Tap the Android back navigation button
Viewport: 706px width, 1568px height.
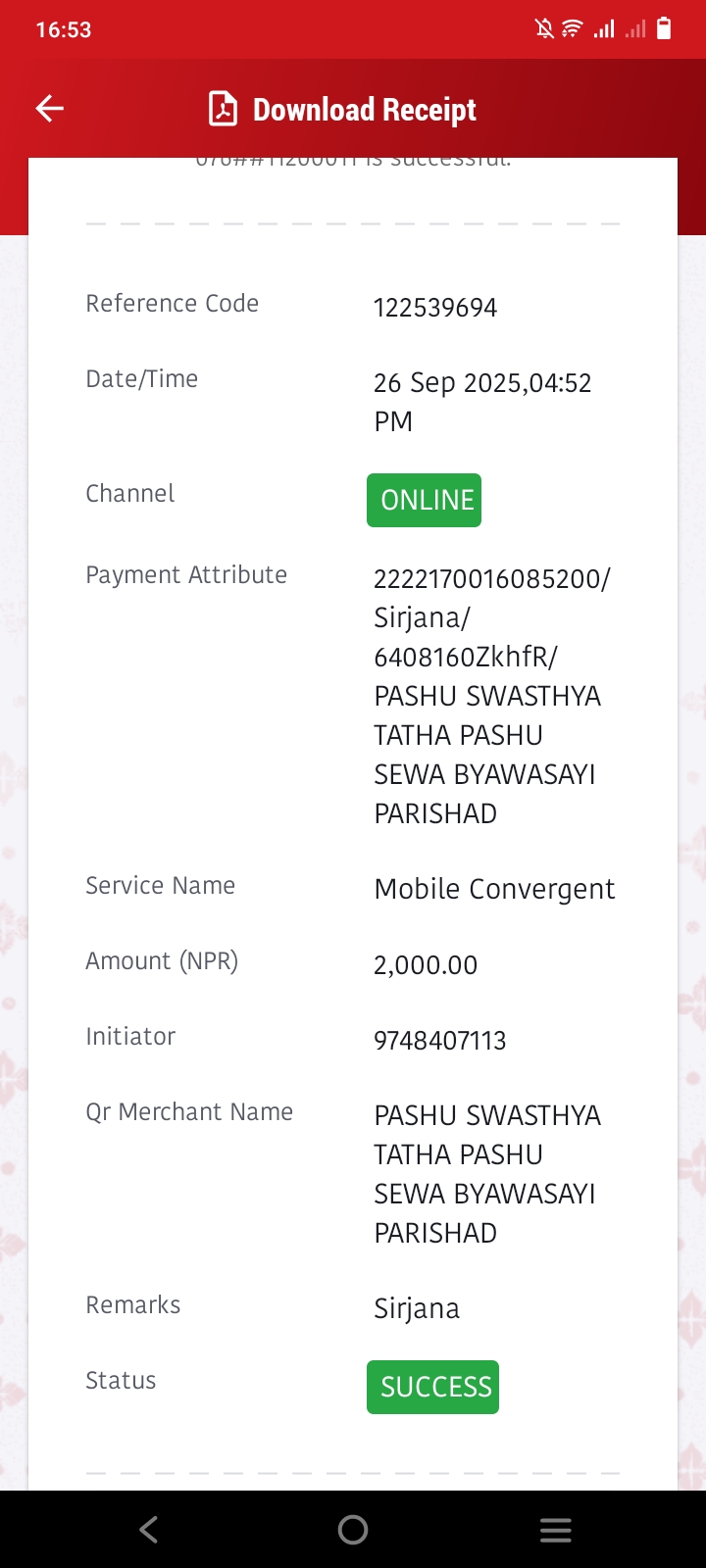pyautogui.click(x=149, y=1530)
